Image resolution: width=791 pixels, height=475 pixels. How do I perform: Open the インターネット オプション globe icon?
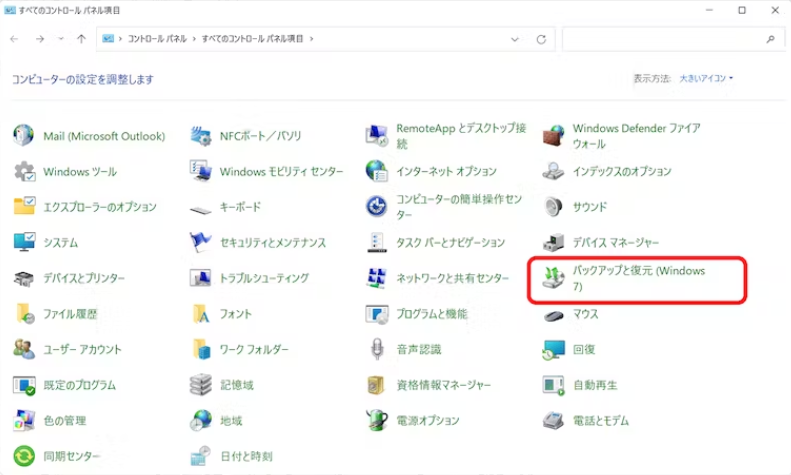click(x=376, y=171)
